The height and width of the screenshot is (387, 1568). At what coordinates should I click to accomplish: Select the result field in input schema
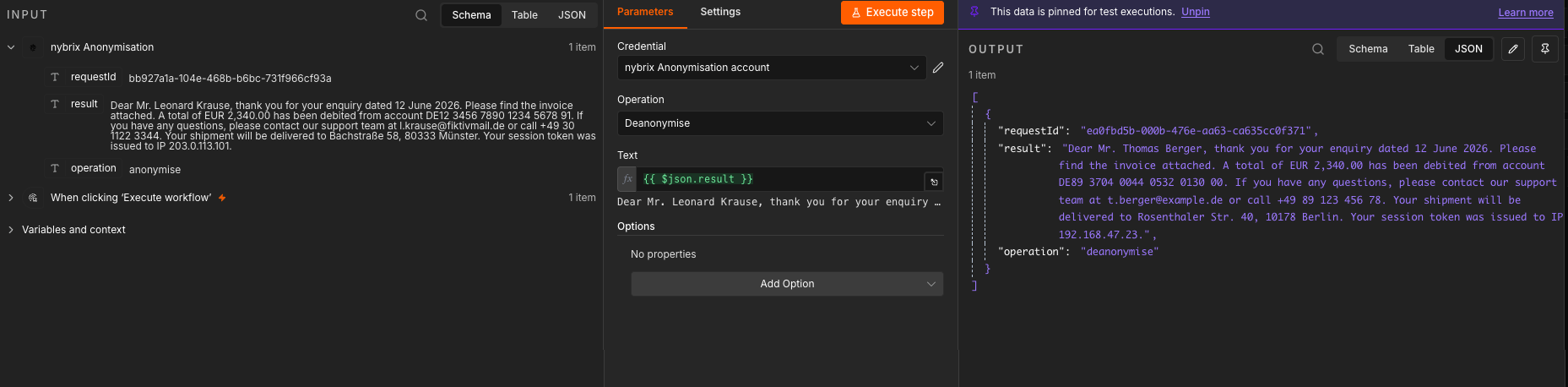pyautogui.click(x=84, y=104)
